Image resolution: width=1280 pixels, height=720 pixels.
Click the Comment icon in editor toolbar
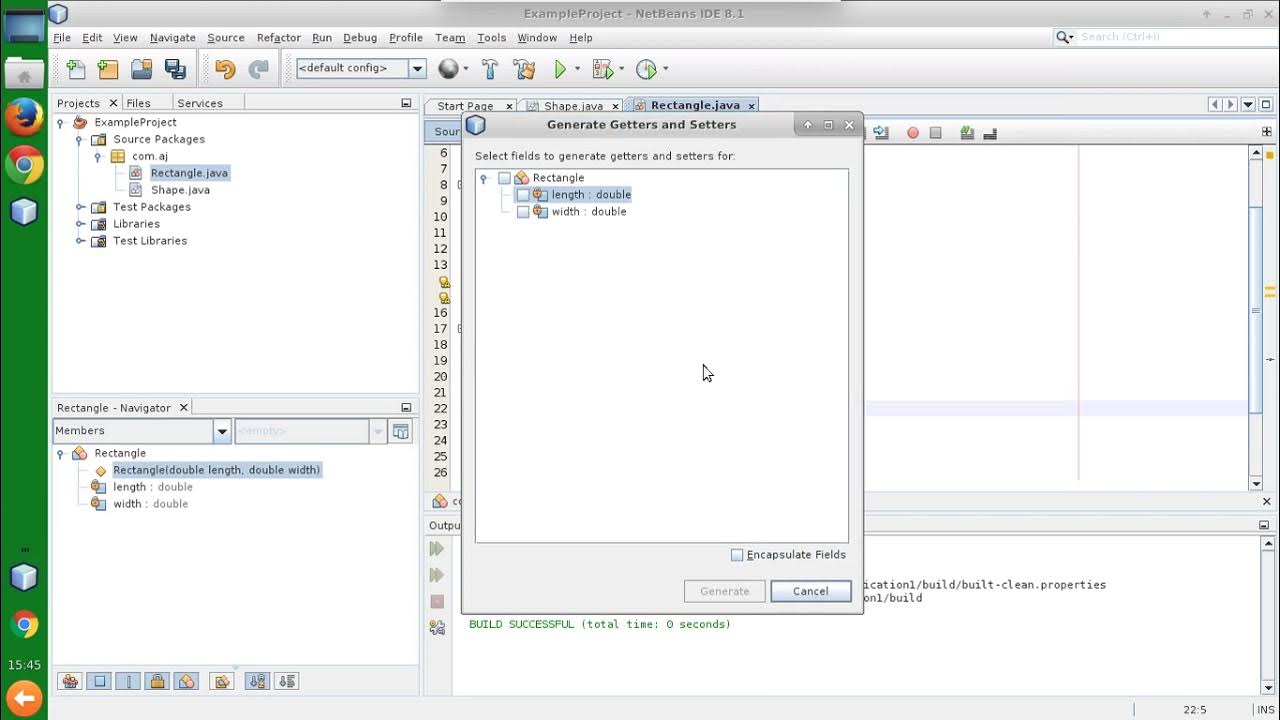pyautogui.click(x=967, y=133)
